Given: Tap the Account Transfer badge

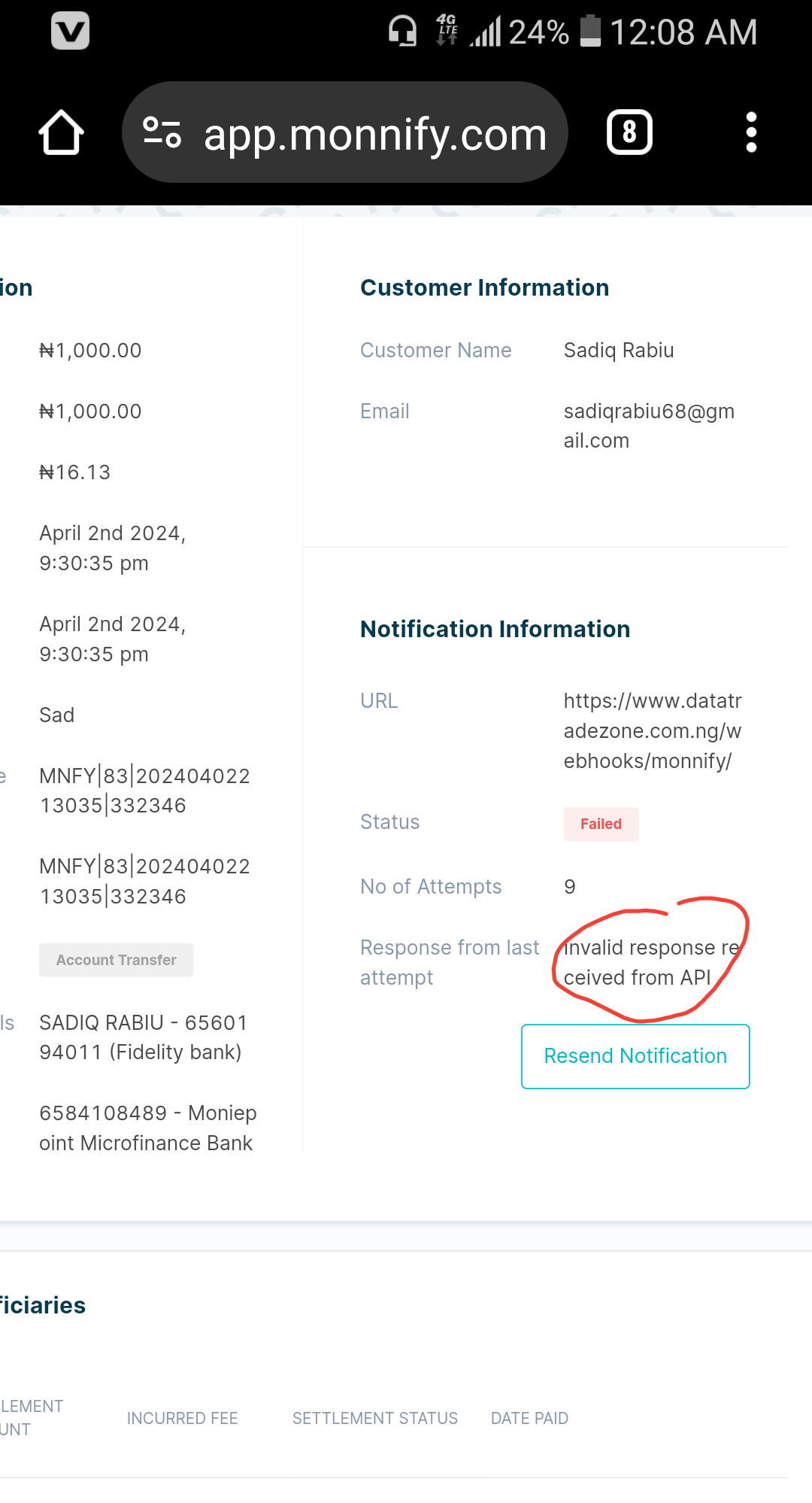Looking at the screenshot, I should click(x=116, y=960).
